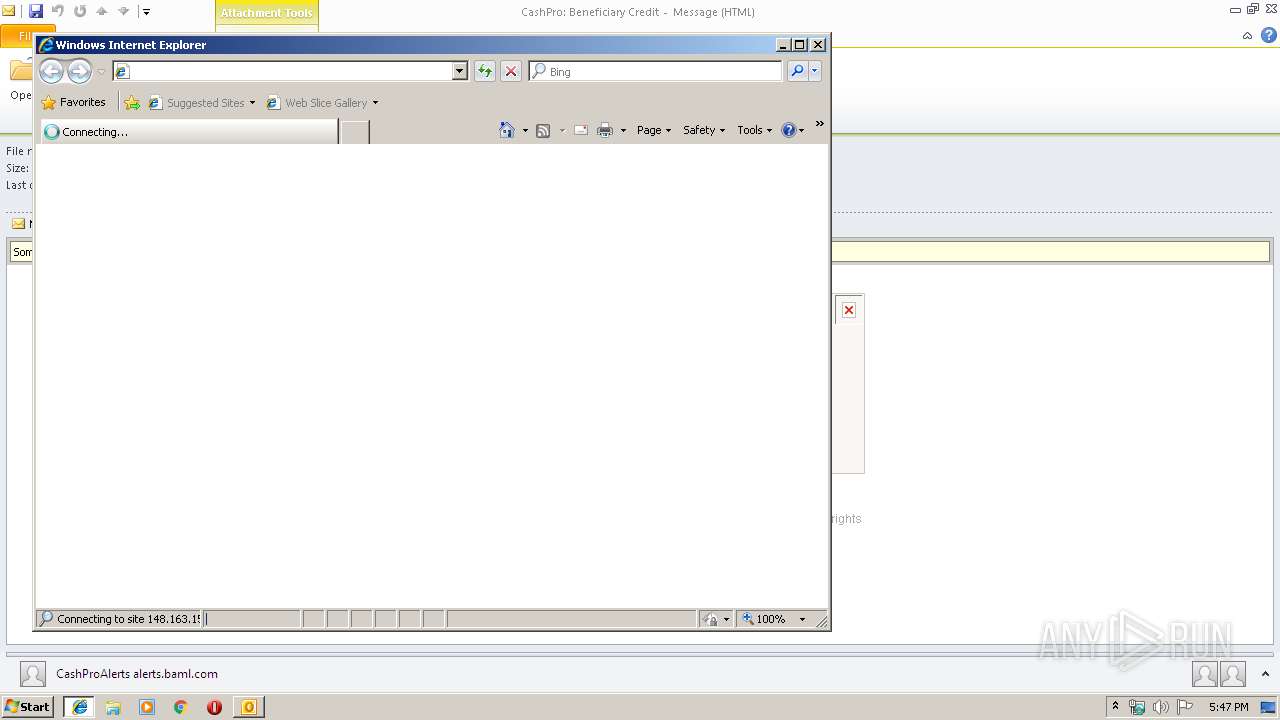1280x720 pixels.
Task: Click the Outlook taskbar icon
Action: click(248, 706)
